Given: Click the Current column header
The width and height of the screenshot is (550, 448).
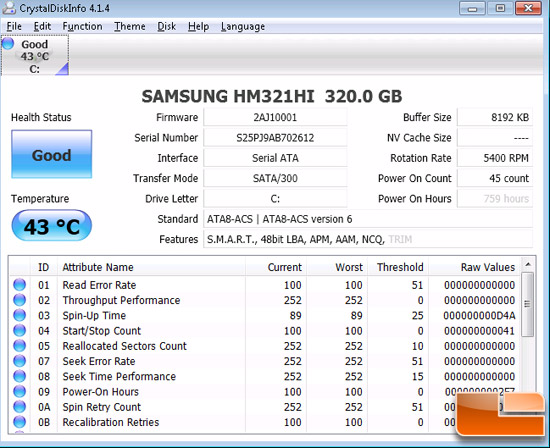Looking at the screenshot, I should [276, 267].
